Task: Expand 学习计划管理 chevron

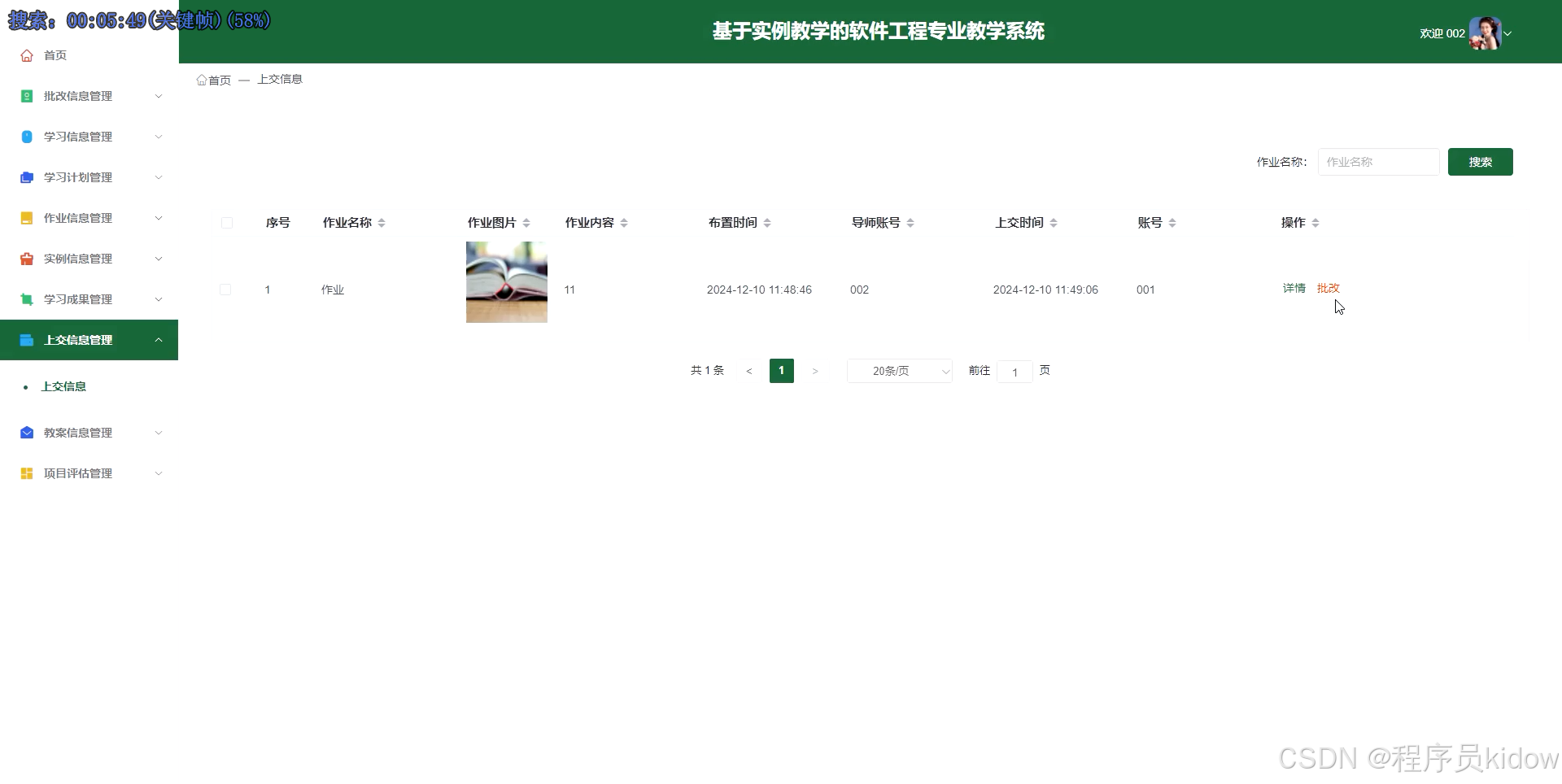Action: (x=159, y=177)
